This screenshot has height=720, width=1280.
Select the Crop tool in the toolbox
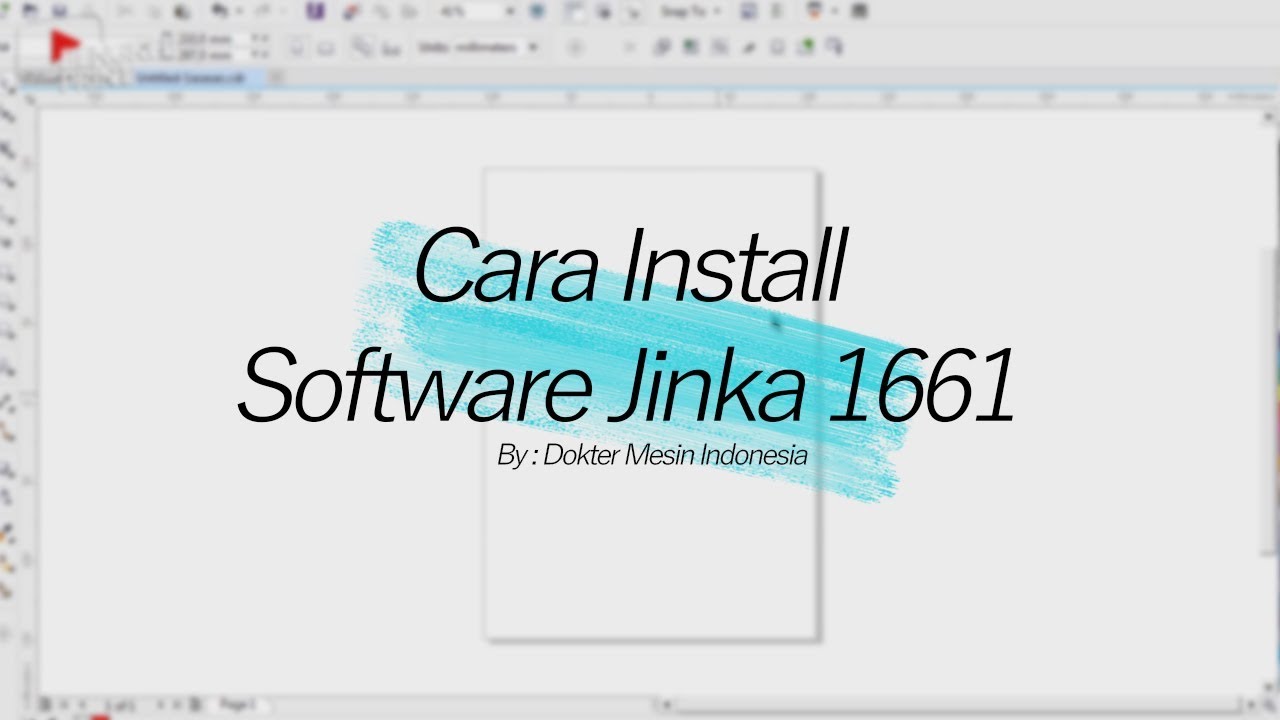click(7, 149)
